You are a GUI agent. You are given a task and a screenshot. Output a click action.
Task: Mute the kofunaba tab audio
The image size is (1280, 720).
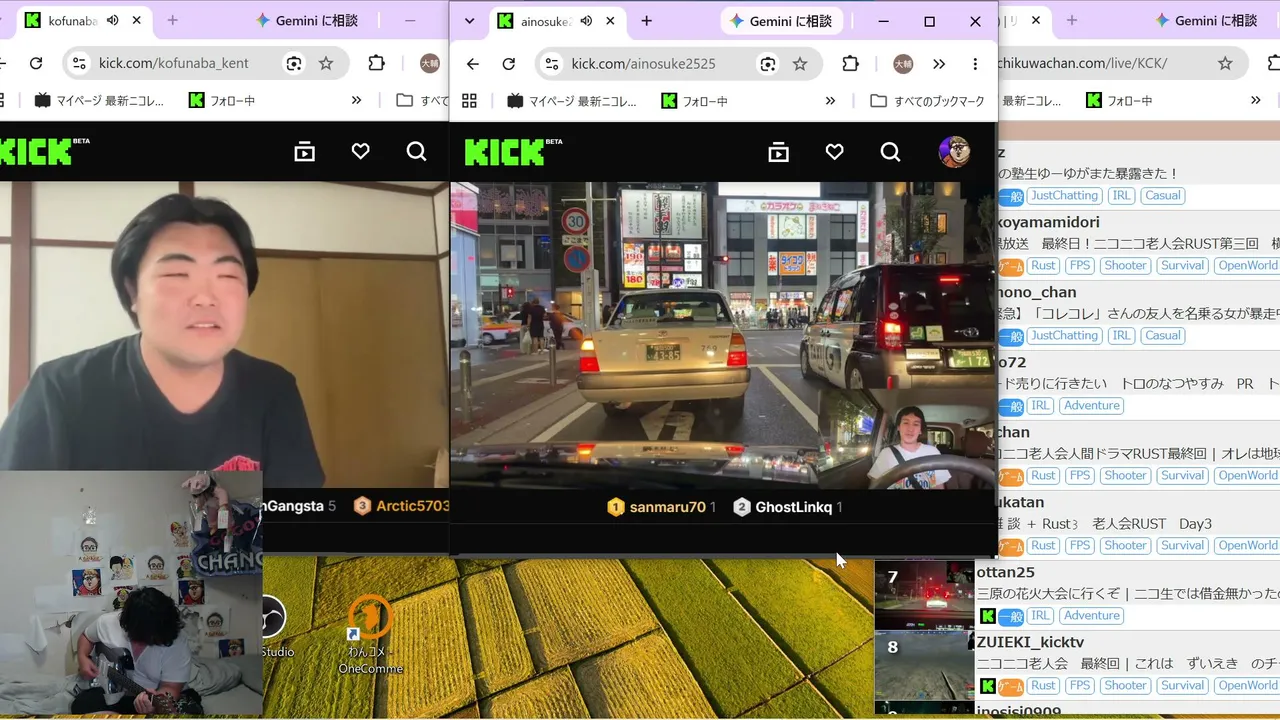pos(113,21)
